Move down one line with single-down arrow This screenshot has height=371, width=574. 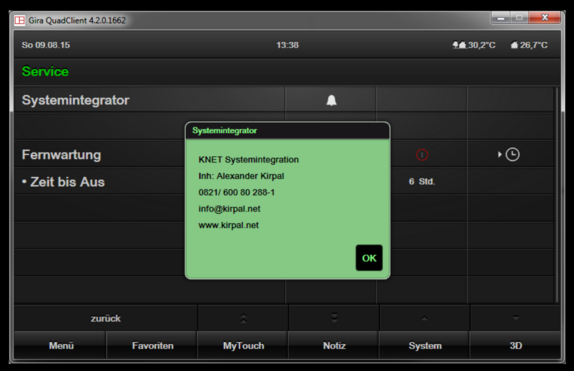515,318
